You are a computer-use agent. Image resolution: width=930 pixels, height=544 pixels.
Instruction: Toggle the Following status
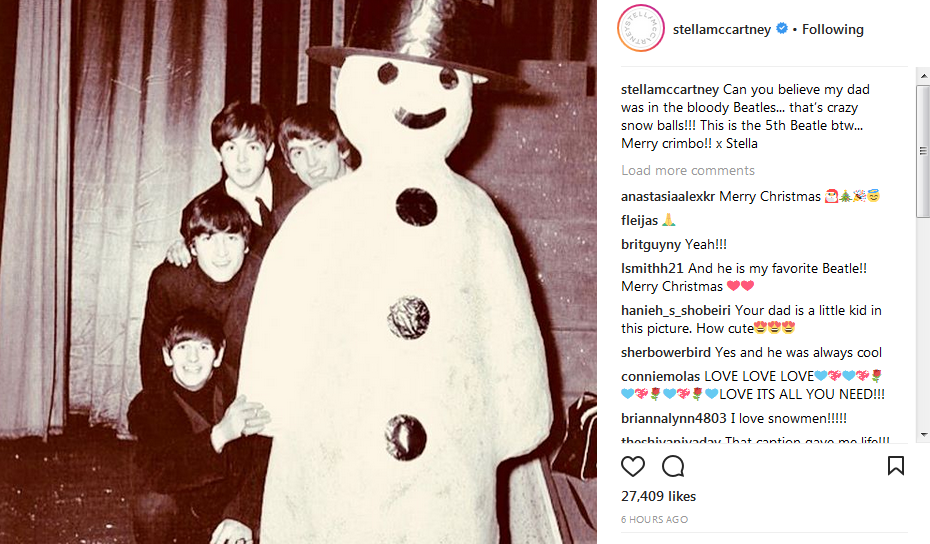(x=833, y=29)
